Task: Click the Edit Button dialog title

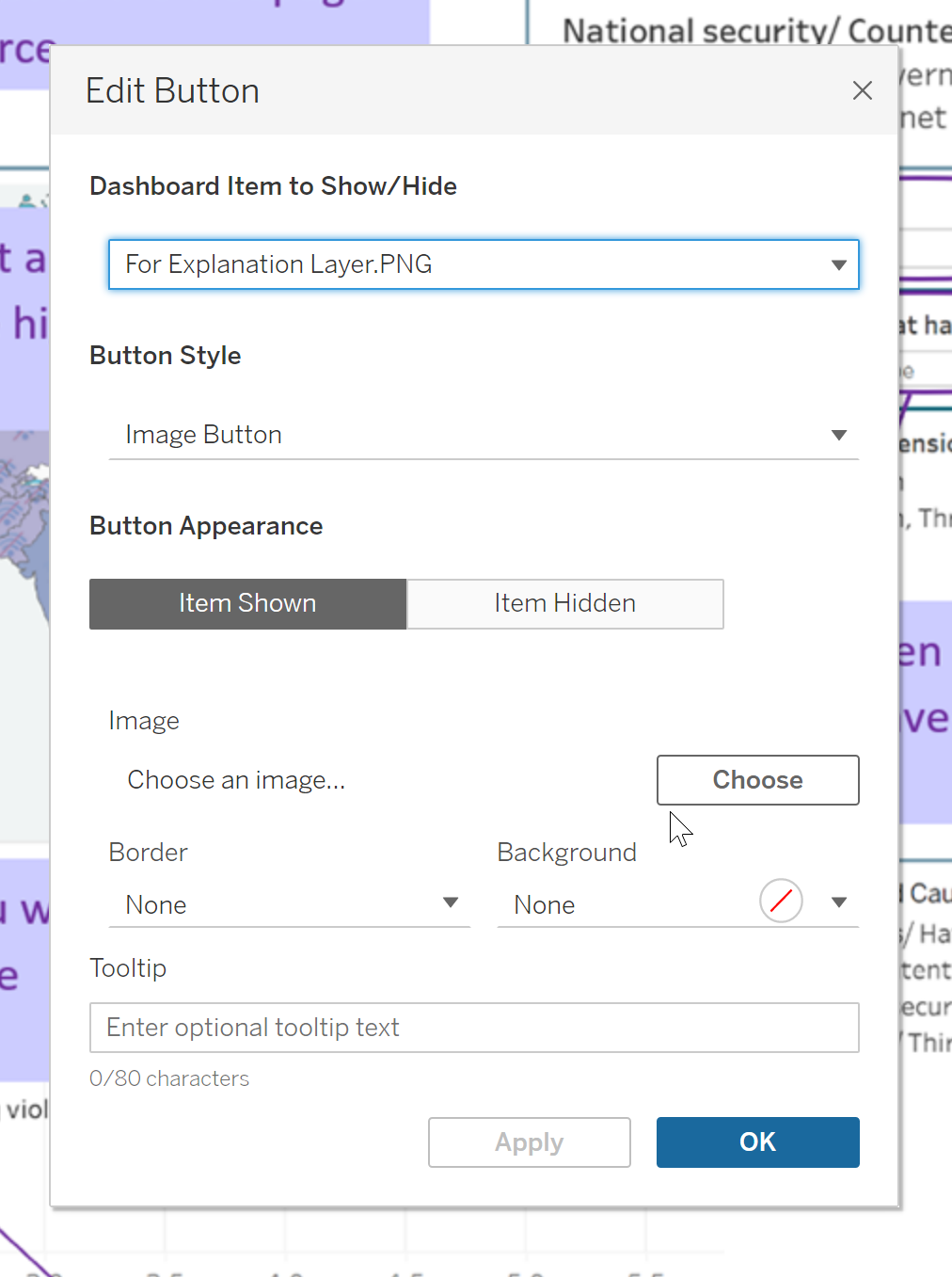Action: [172, 91]
